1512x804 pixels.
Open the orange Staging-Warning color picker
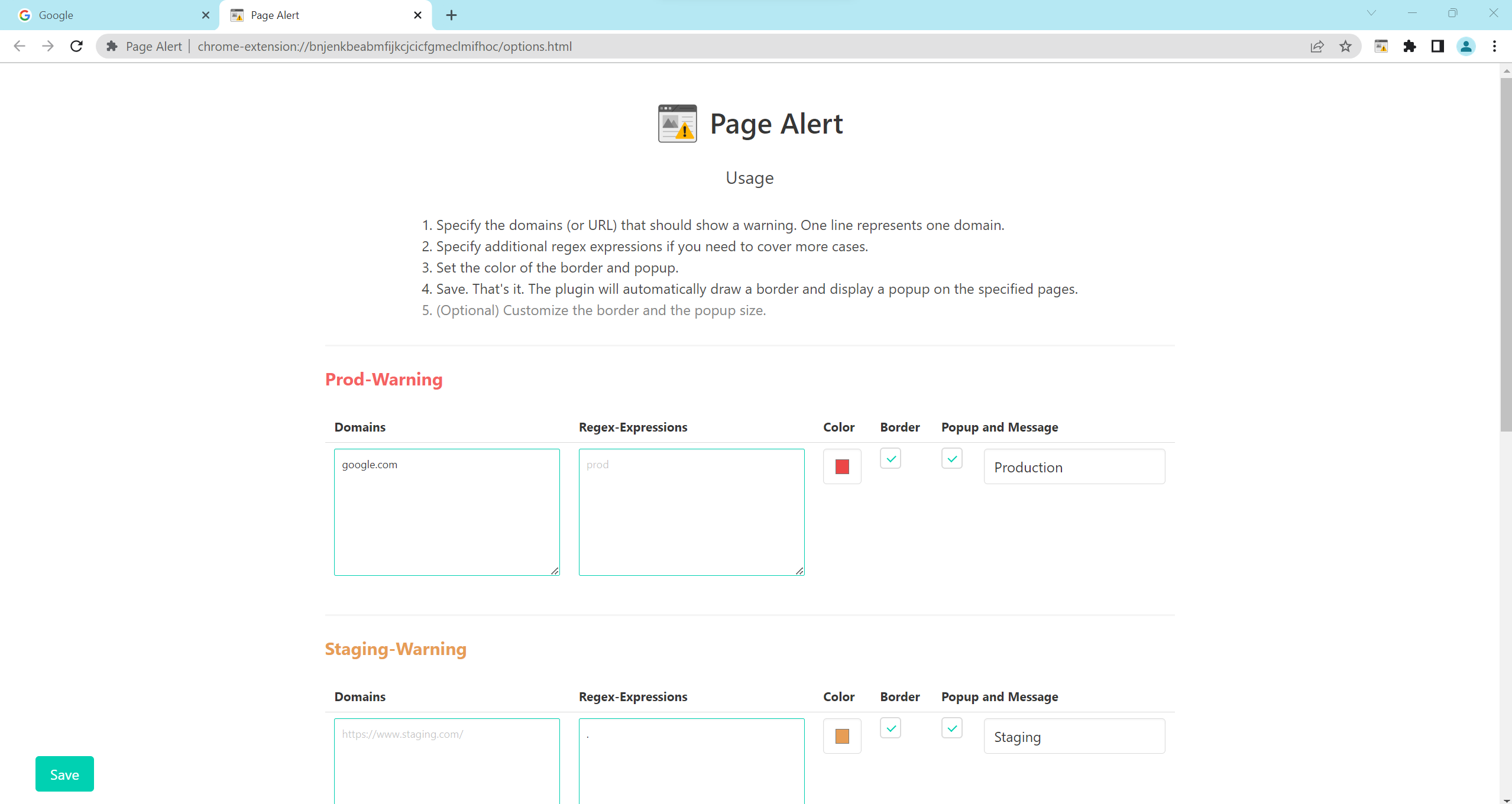(842, 736)
